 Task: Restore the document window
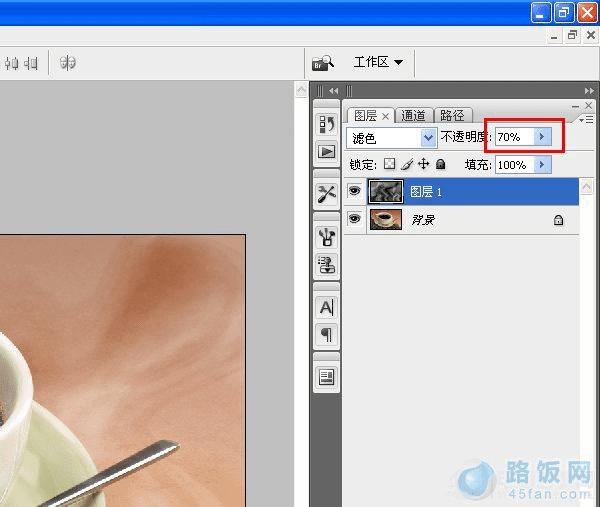(572, 35)
